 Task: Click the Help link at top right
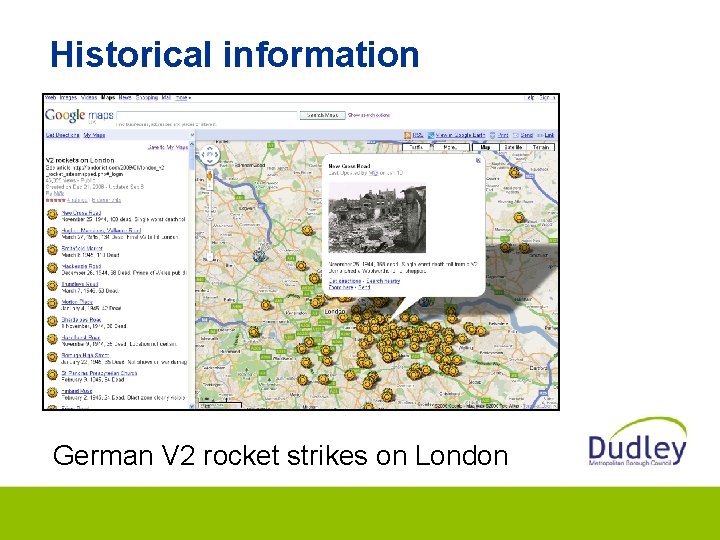point(529,97)
